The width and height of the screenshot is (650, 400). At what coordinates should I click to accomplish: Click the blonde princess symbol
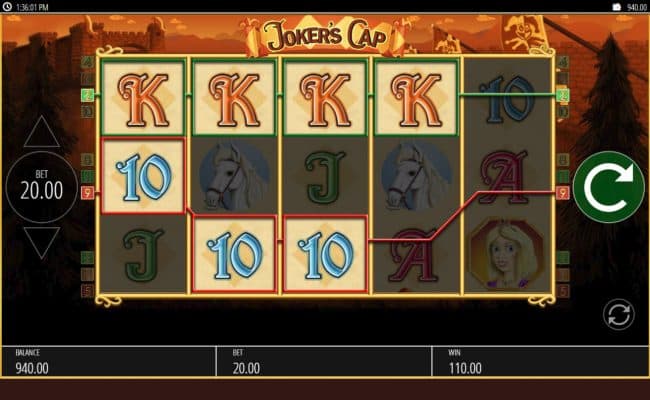(x=506, y=254)
